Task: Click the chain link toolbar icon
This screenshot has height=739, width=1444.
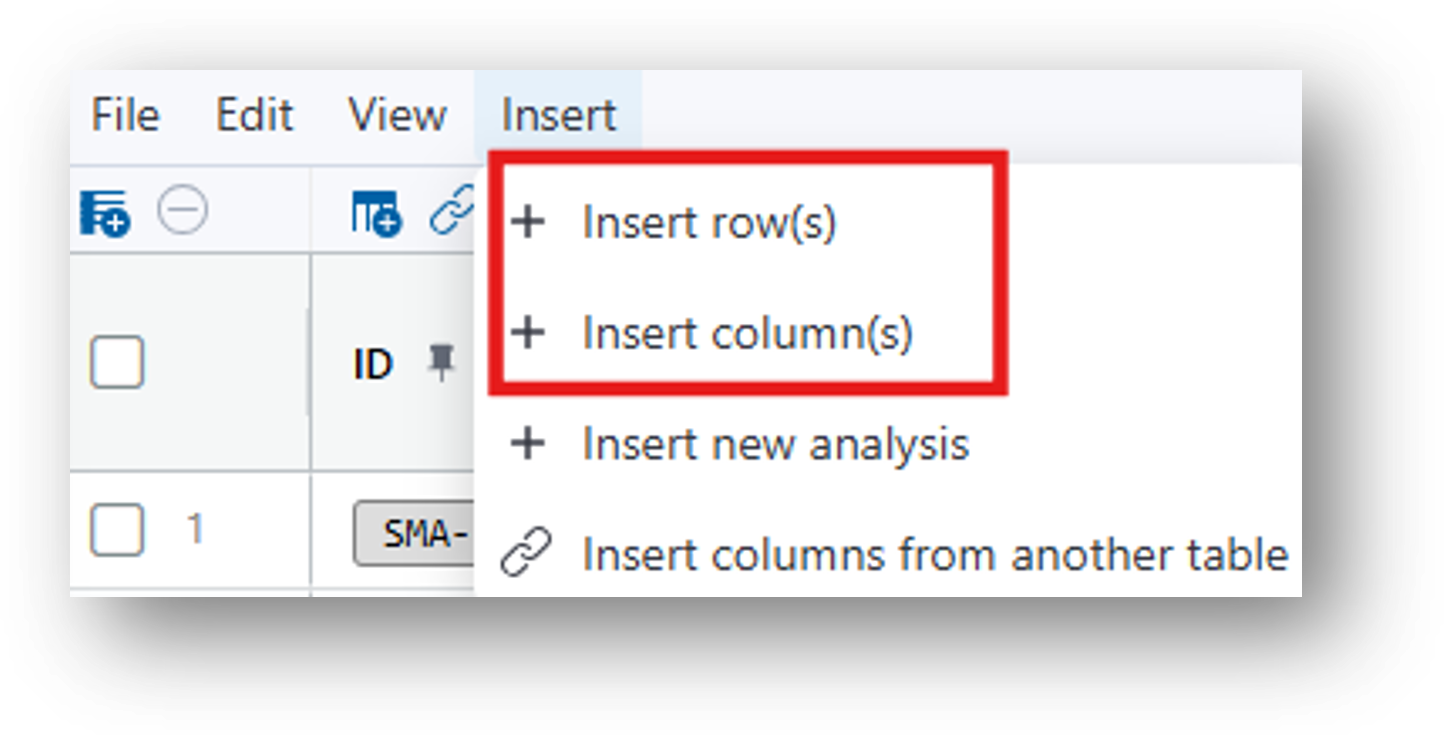Action: click(451, 213)
